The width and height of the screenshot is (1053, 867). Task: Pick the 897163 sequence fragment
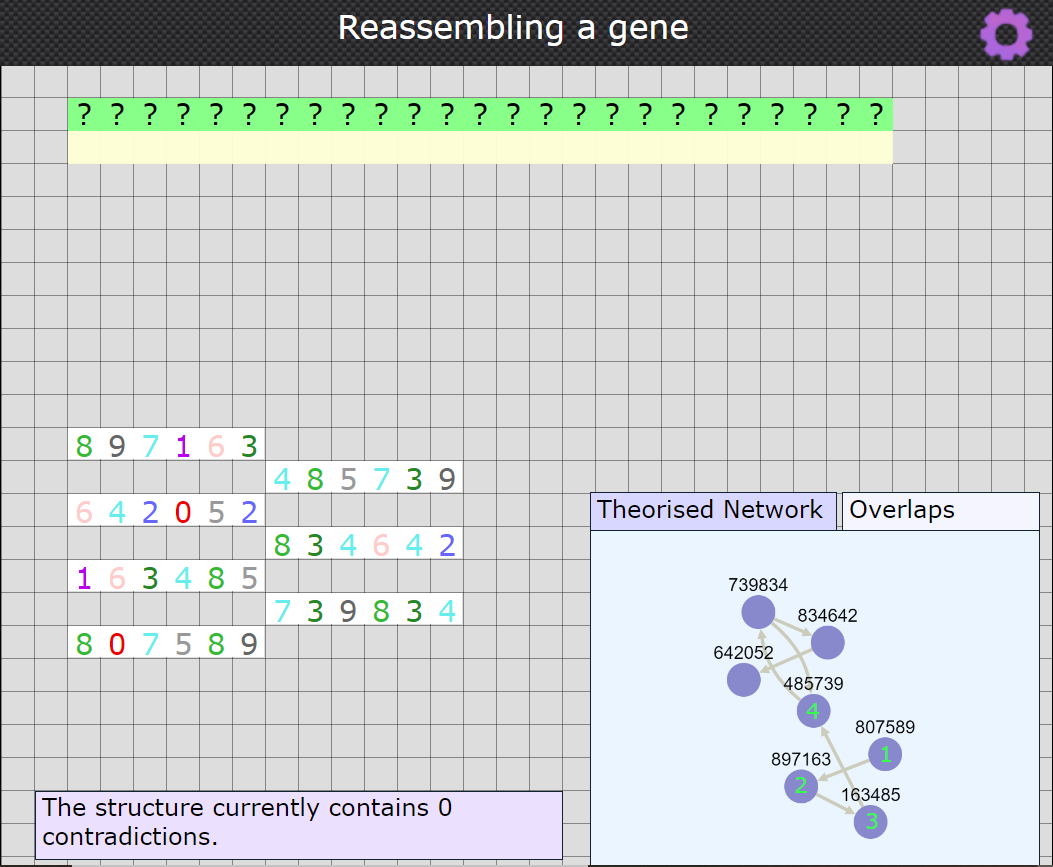coord(167,446)
